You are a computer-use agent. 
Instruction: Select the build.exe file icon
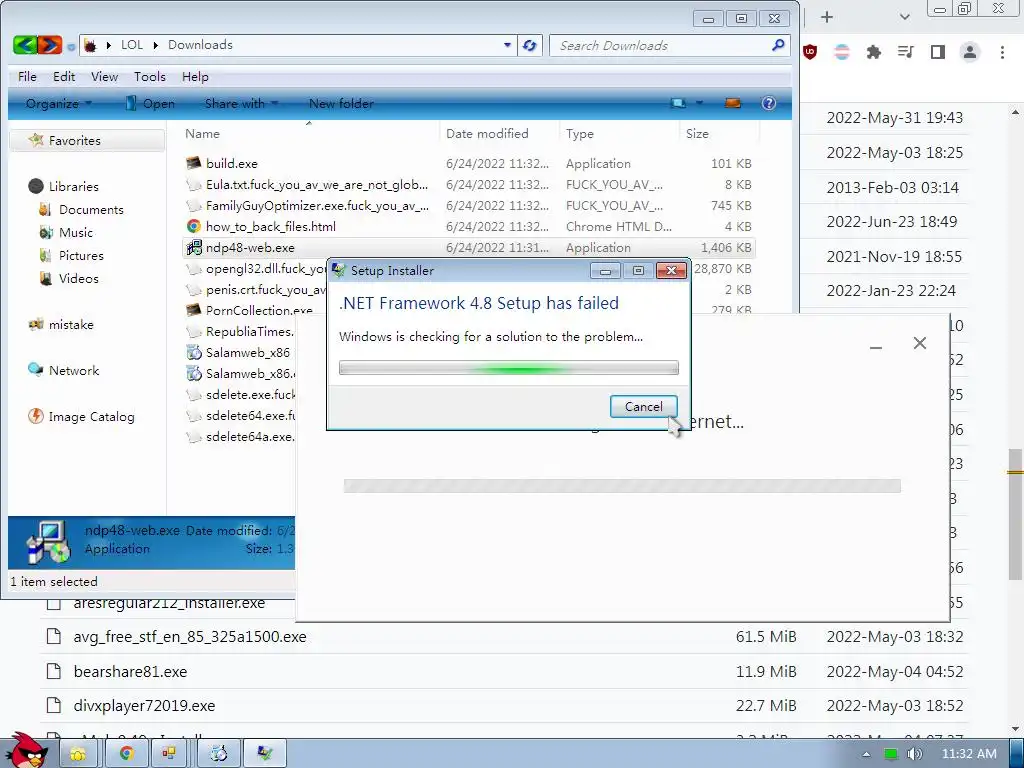193,163
